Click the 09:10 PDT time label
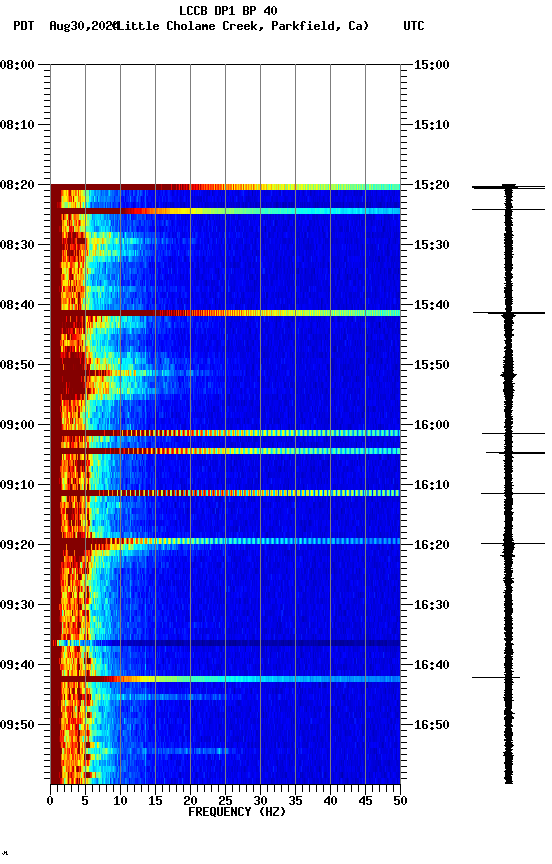 tap(17, 485)
